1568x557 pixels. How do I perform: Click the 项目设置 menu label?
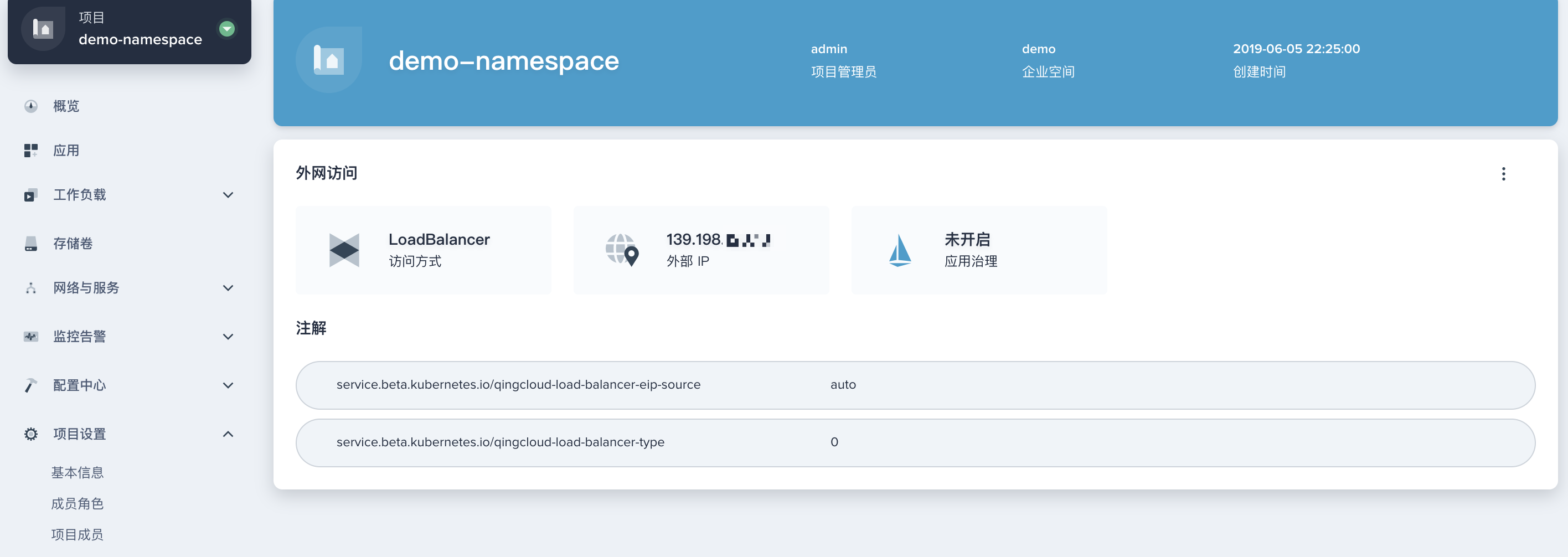click(x=79, y=434)
